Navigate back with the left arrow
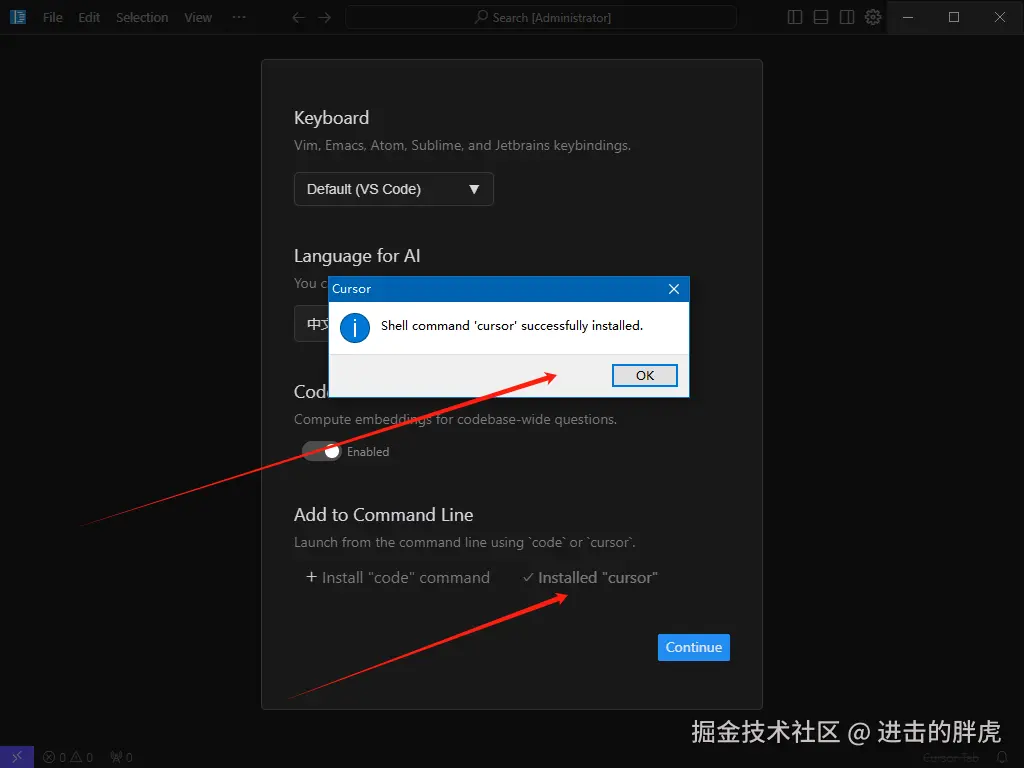The height and width of the screenshot is (768, 1024). tap(298, 18)
